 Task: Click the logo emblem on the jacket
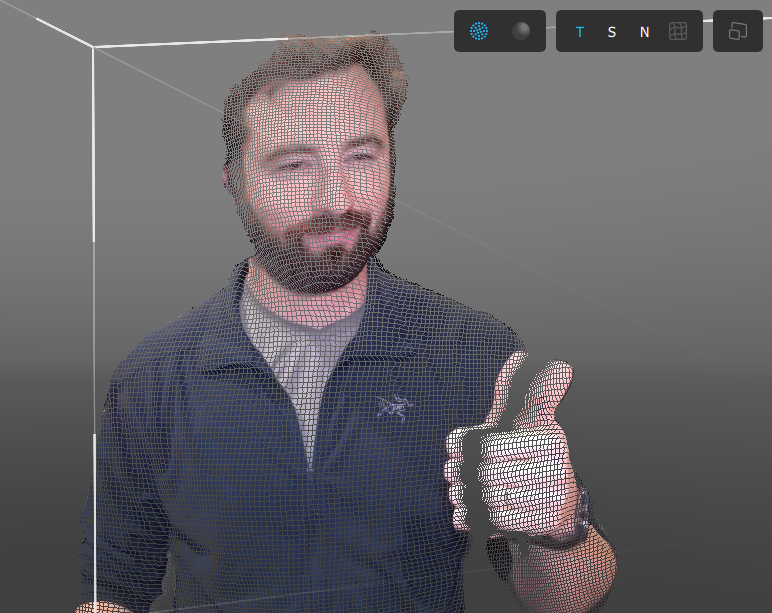(394, 407)
